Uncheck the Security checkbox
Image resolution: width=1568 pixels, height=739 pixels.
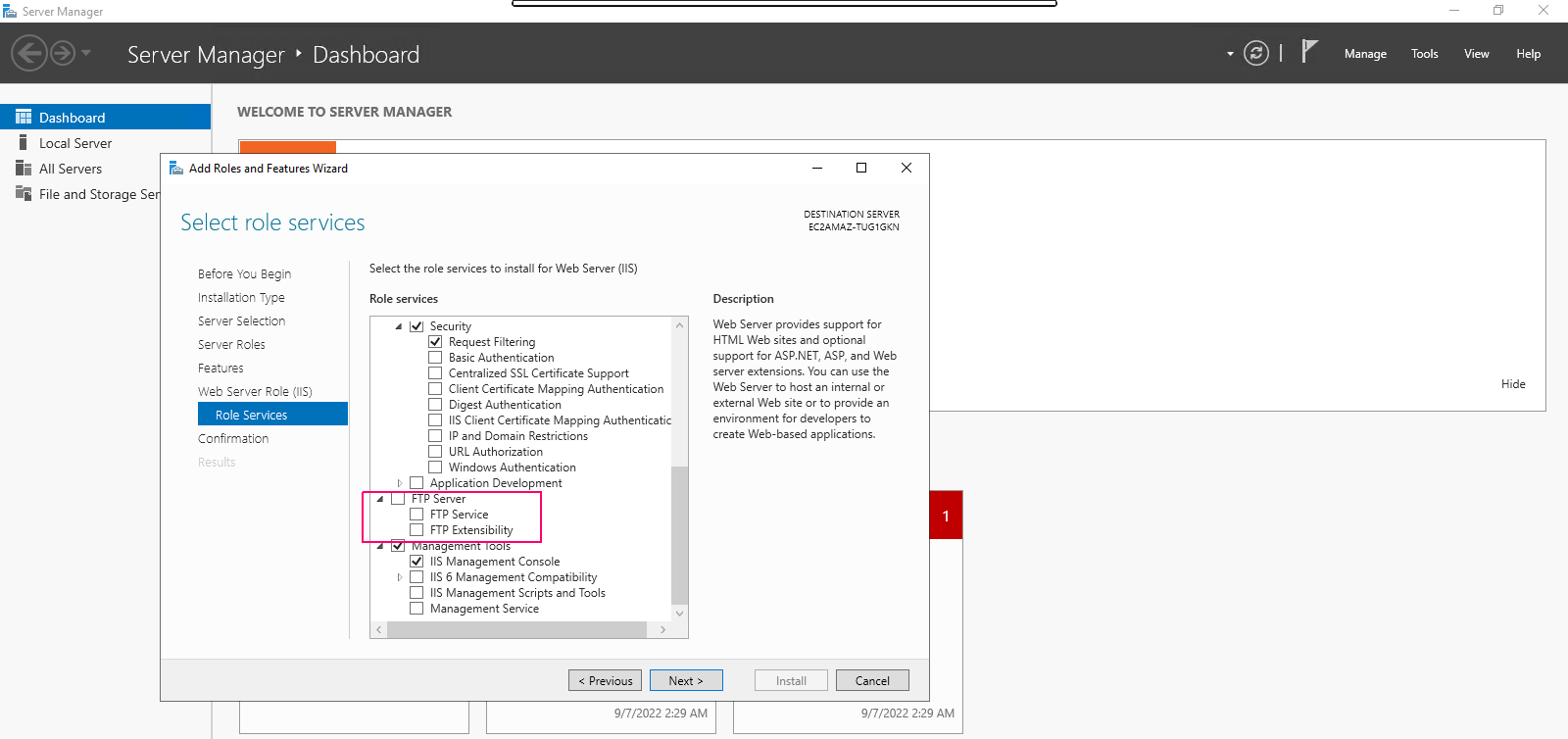416,326
